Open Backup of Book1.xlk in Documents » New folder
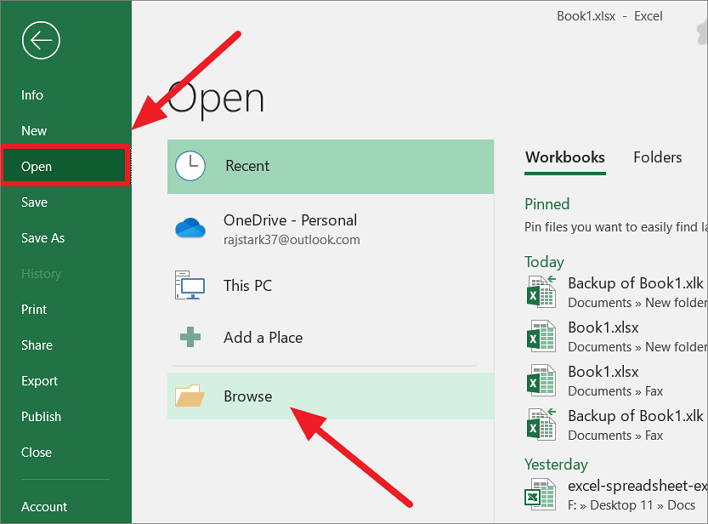Image resolution: width=708 pixels, height=524 pixels. tap(616, 292)
